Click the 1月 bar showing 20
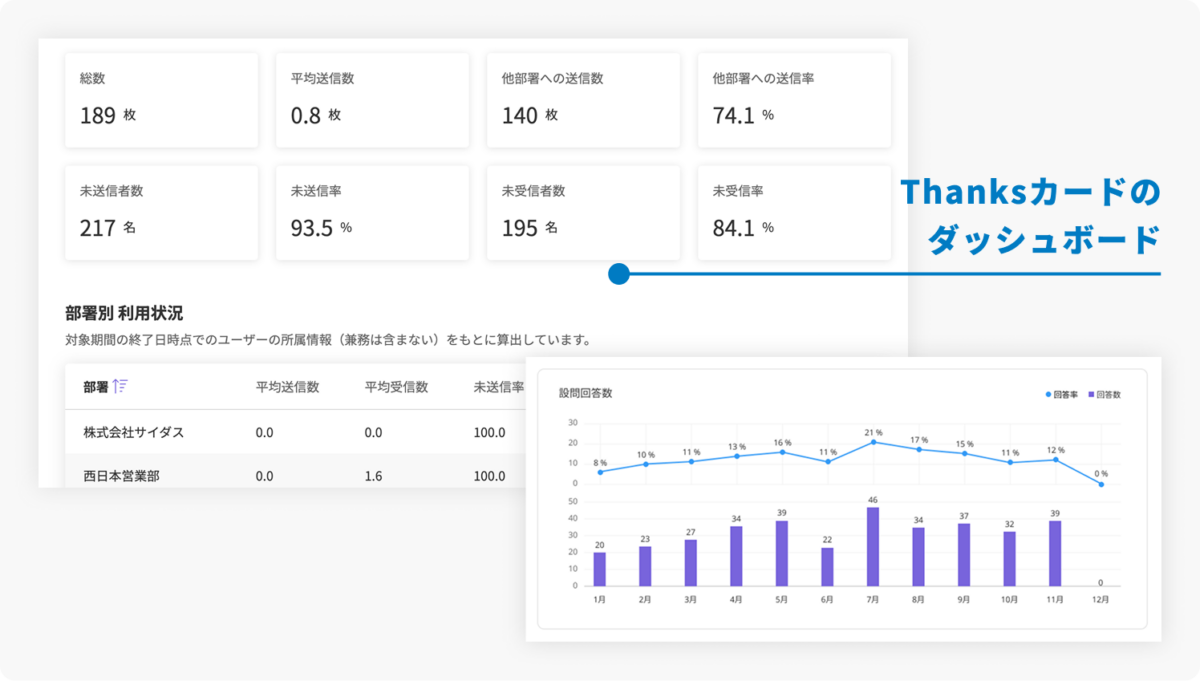Viewport: 1200px width, 681px height. tap(599, 569)
